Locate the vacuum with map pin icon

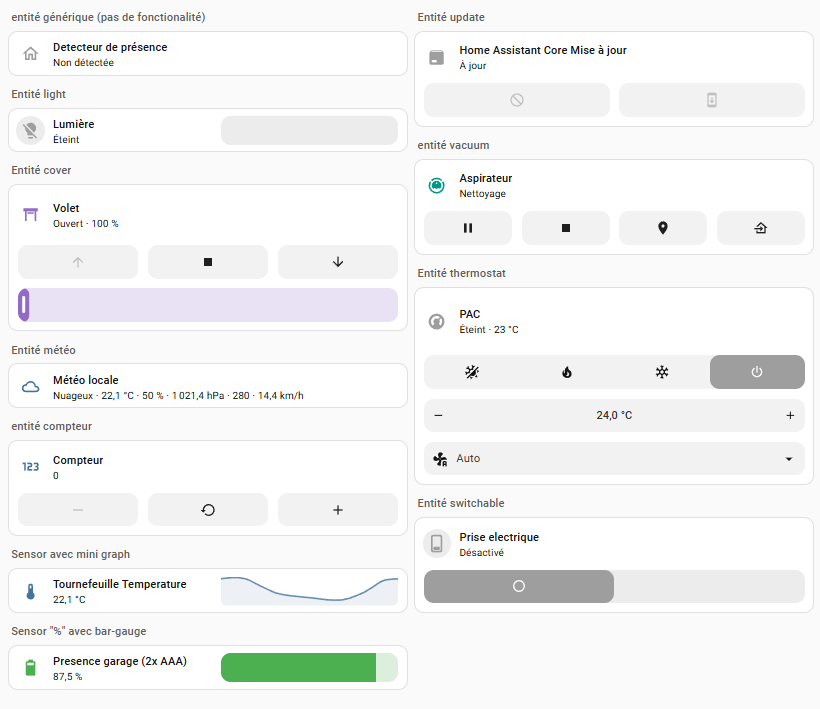662,228
